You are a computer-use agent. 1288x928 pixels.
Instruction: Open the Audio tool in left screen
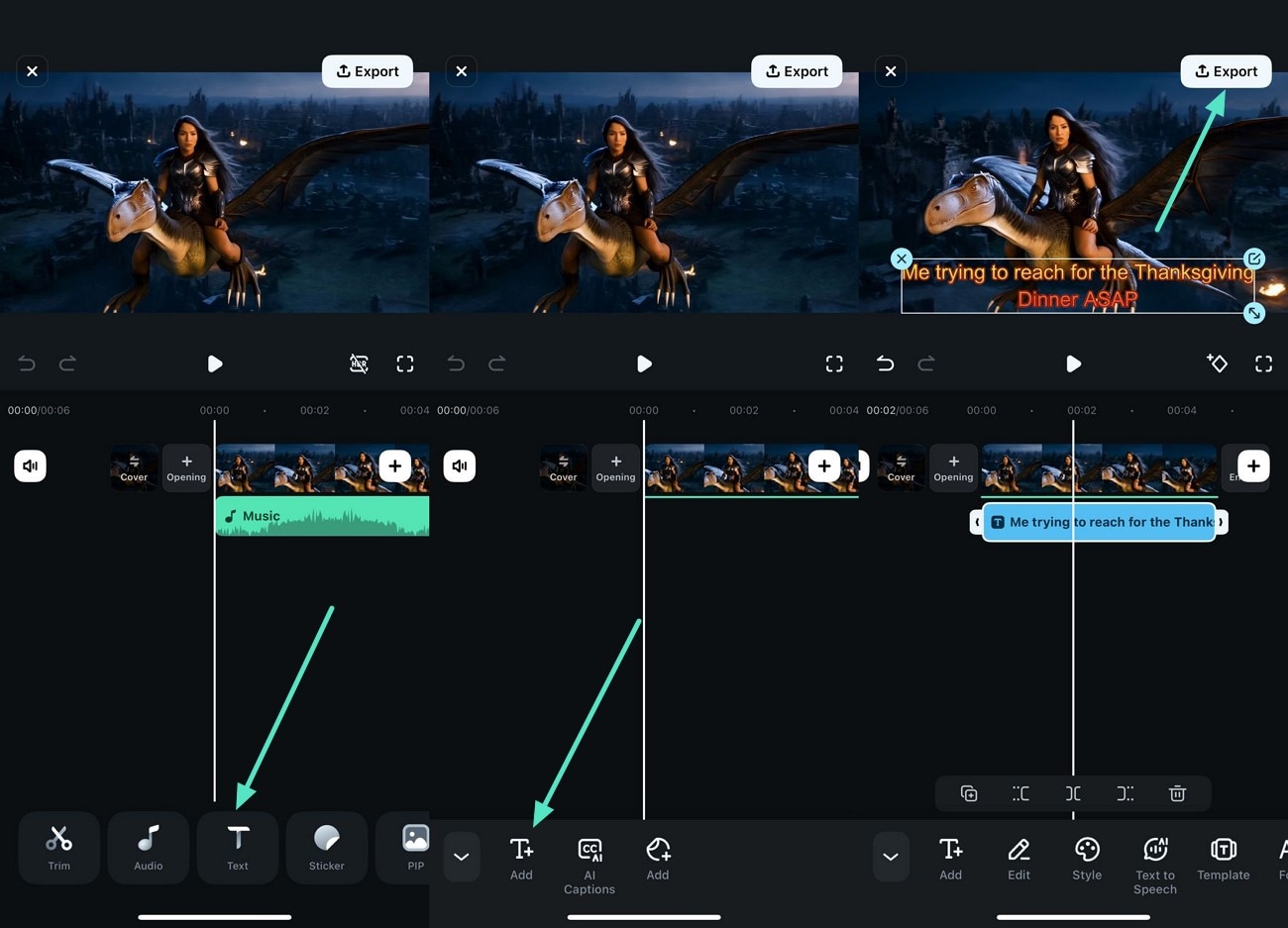coord(149,848)
